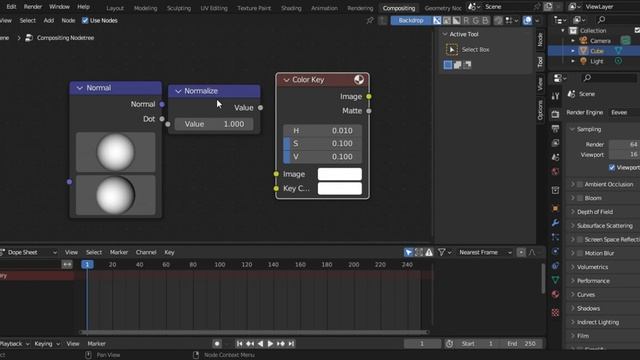The width and height of the screenshot is (640, 360).
Task: Enable the Ambient Occlusion checkbox
Action: [580, 184]
